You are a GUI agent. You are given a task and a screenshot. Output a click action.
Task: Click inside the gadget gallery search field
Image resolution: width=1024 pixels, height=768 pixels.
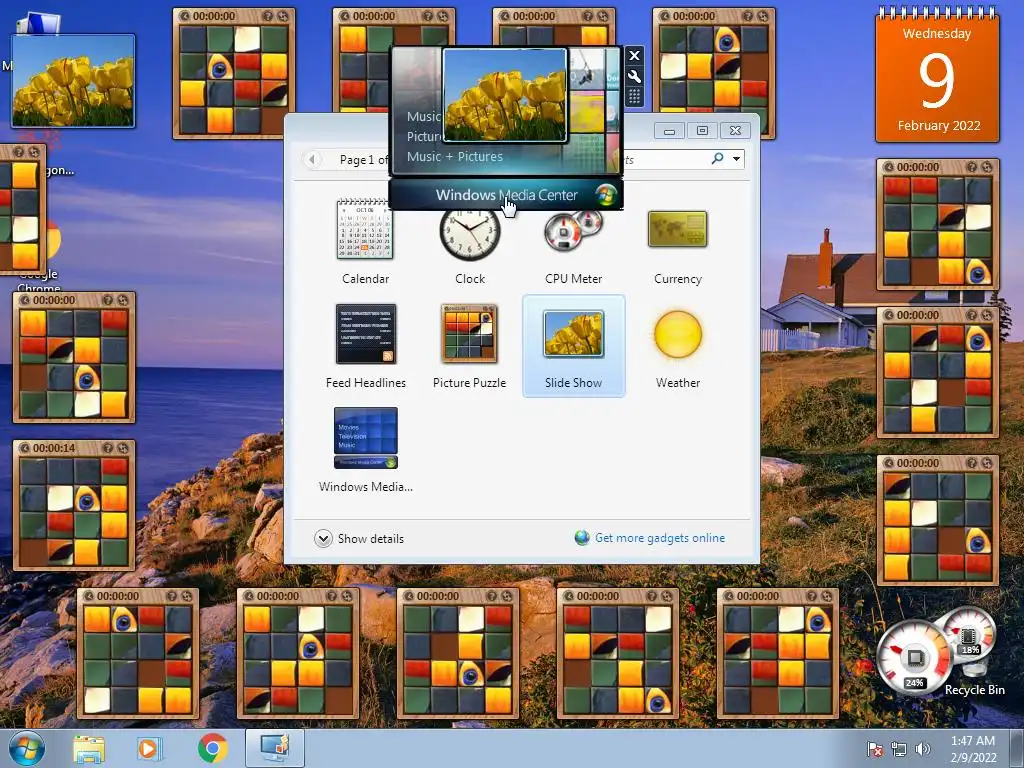[x=665, y=159]
